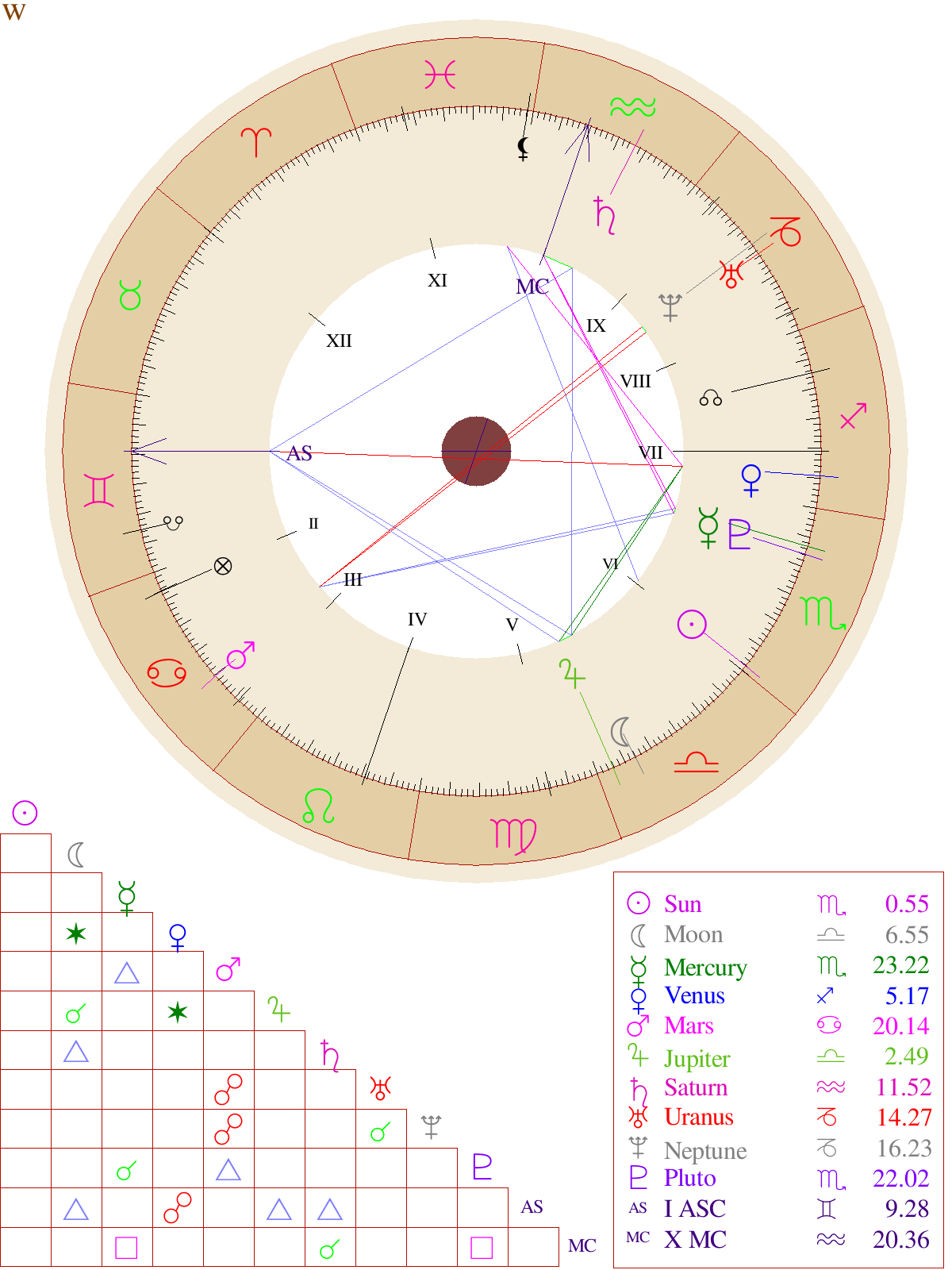This screenshot has width=952, height=1270.
Task: Click the Mars degree value 20.14
Action: point(900,1026)
